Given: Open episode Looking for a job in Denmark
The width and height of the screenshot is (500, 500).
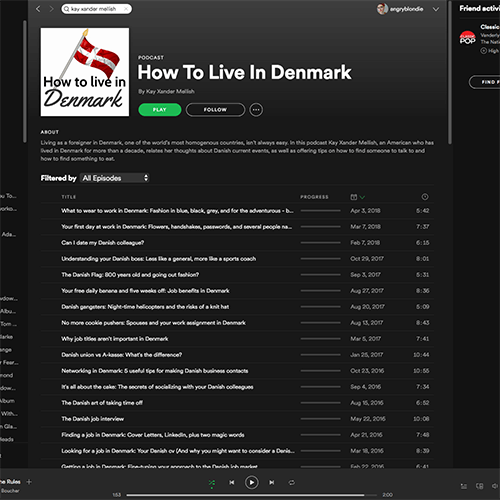Looking at the screenshot, I should 178,451.
